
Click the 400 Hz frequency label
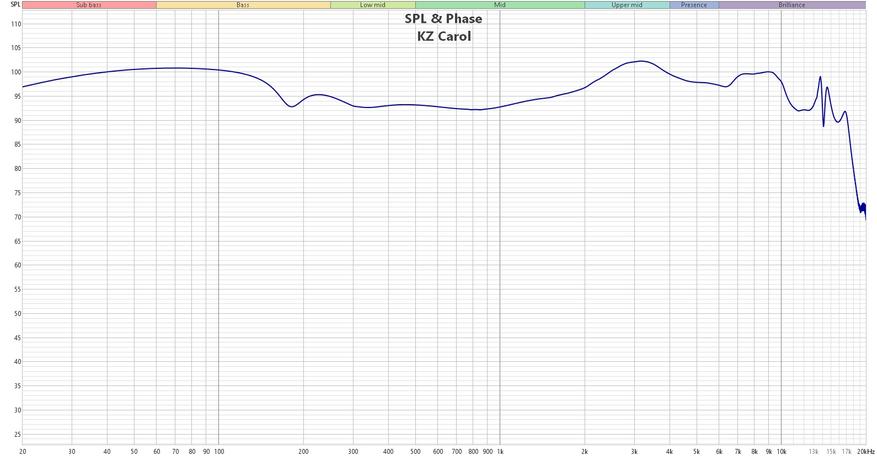click(388, 451)
